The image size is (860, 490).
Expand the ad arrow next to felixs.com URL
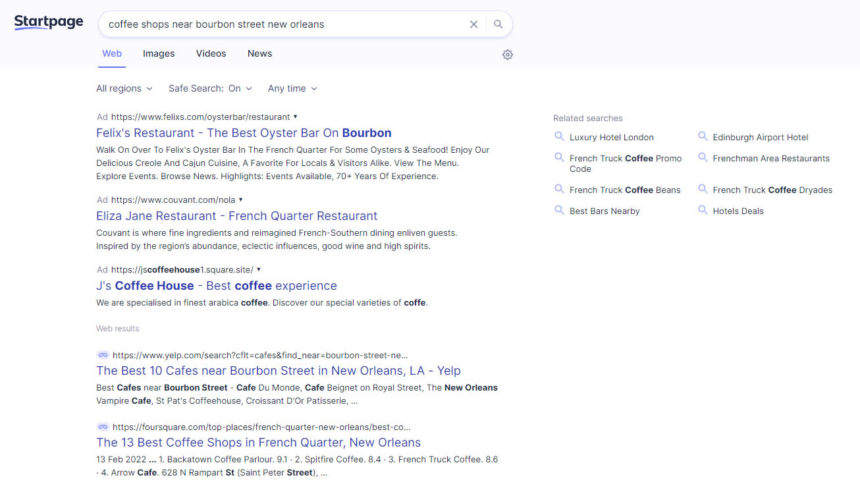pos(295,117)
